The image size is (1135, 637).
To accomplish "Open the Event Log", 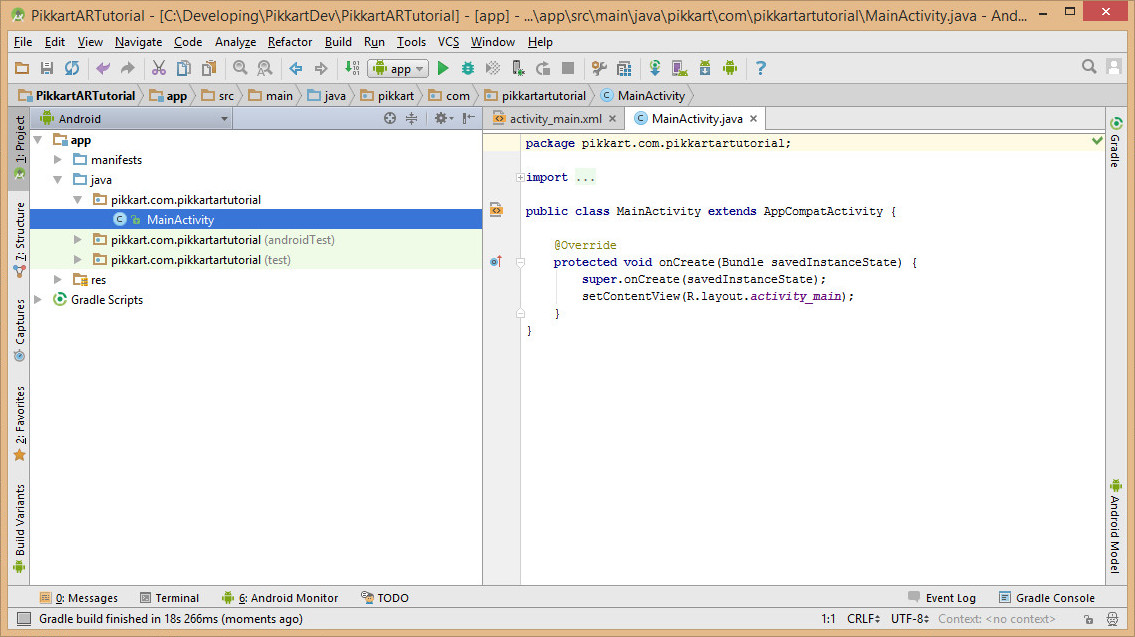I will tap(942, 598).
